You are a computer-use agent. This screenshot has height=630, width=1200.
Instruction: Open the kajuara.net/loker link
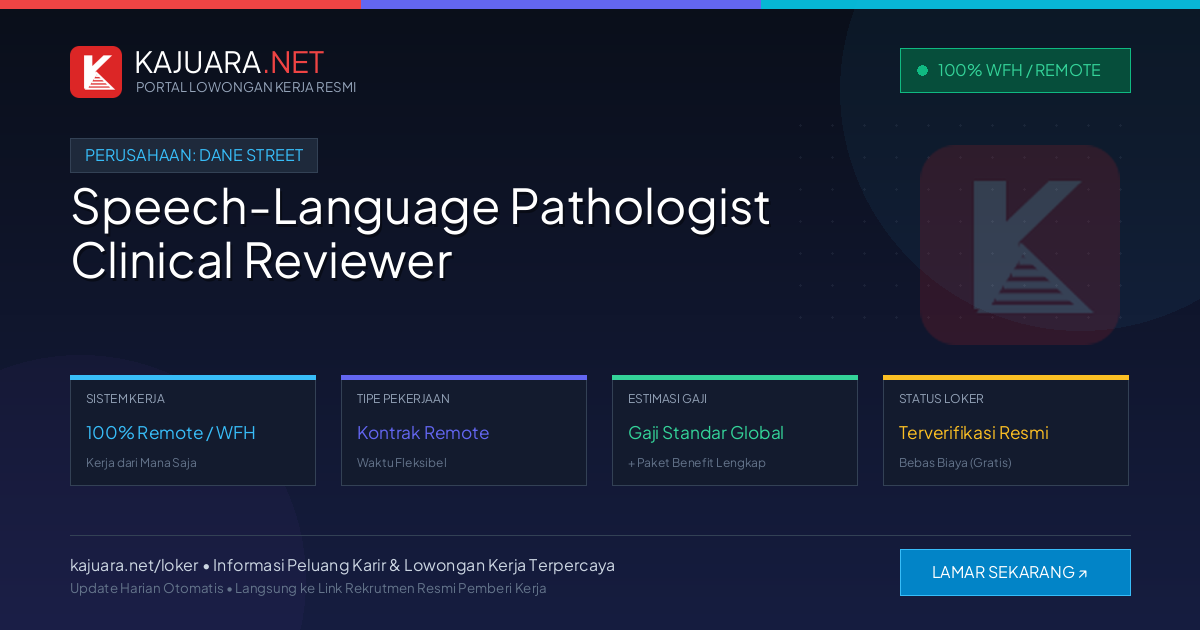pyautogui.click(x=133, y=565)
